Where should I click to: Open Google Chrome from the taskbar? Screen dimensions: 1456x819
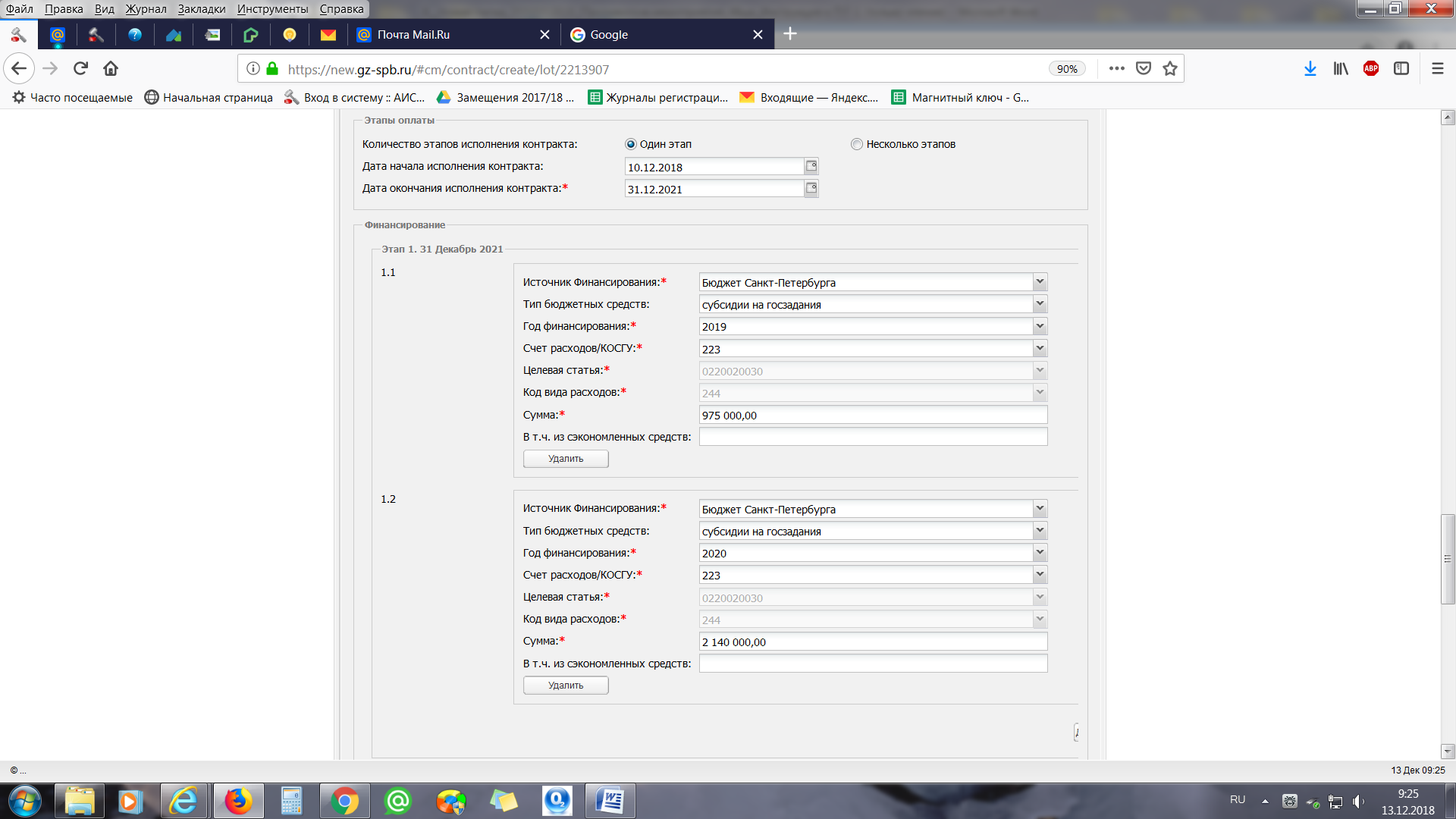click(x=344, y=801)
